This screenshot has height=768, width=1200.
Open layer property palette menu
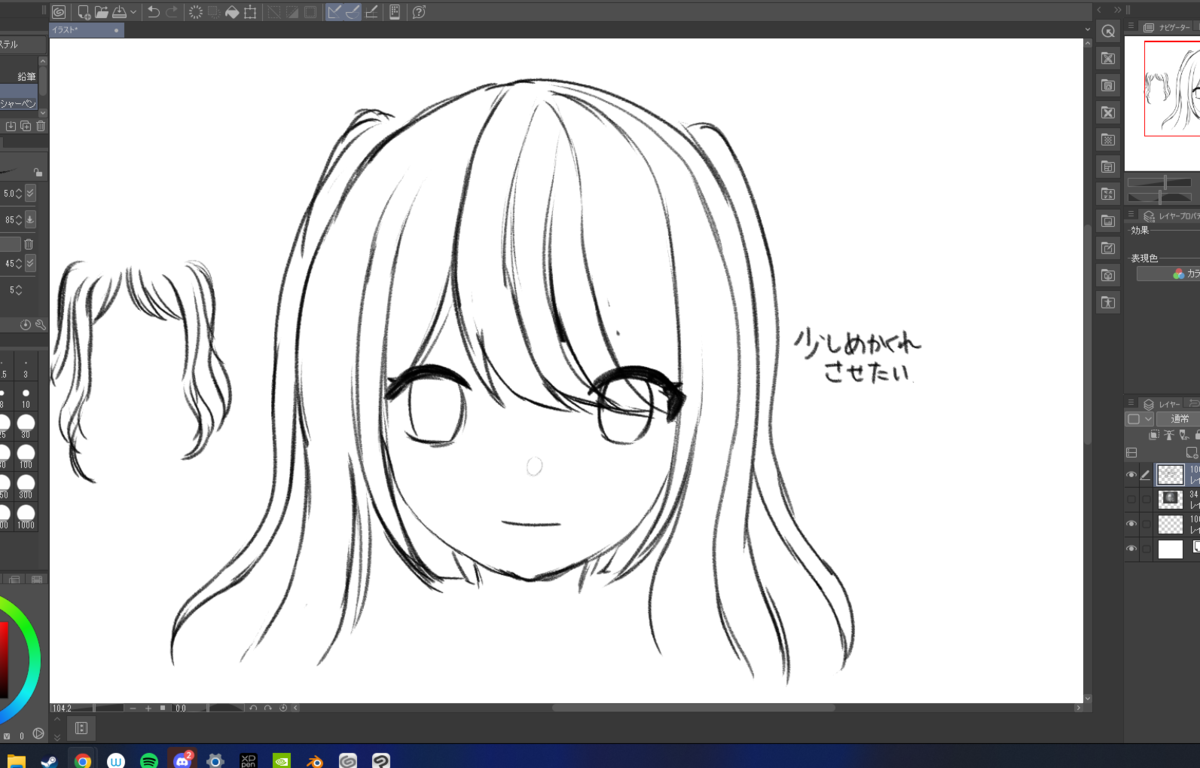point(1131,215)
